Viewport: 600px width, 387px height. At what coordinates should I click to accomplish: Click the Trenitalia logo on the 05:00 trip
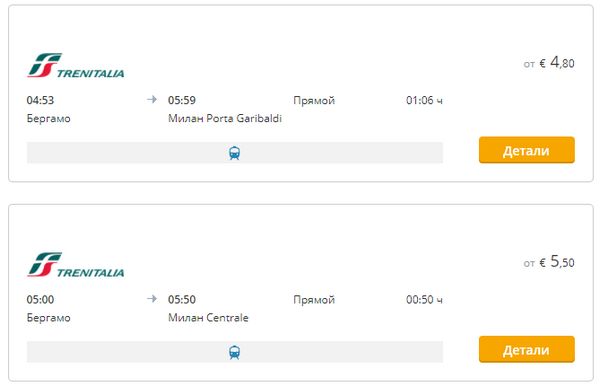click(76, 265)
